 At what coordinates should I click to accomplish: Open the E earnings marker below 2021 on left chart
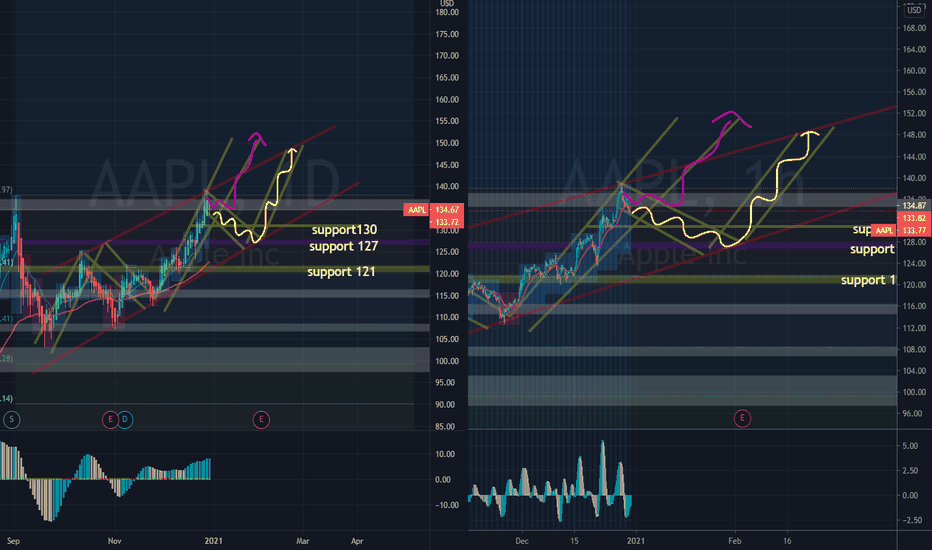coord(261,420)
